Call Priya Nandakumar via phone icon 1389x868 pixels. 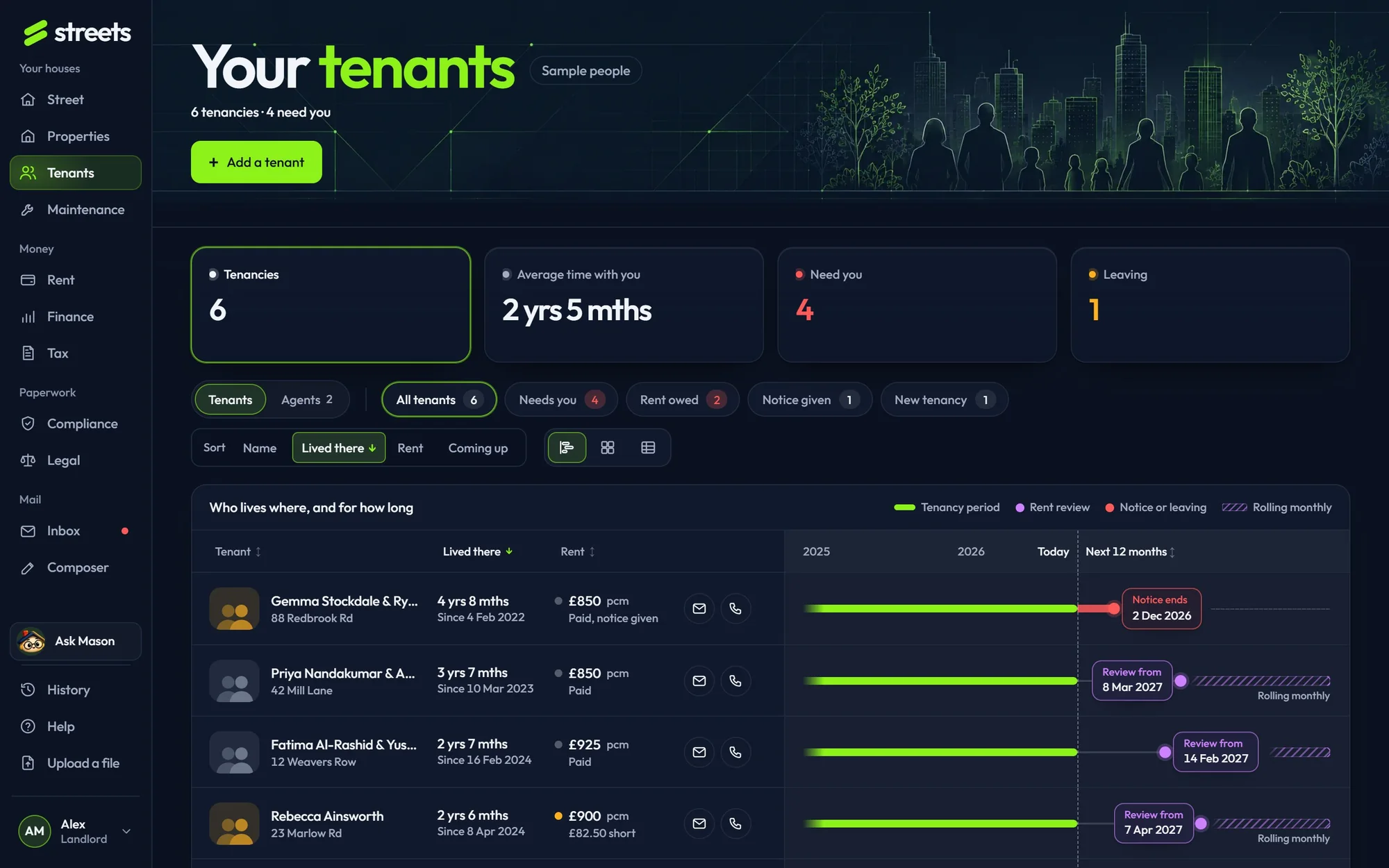(735, 681)
